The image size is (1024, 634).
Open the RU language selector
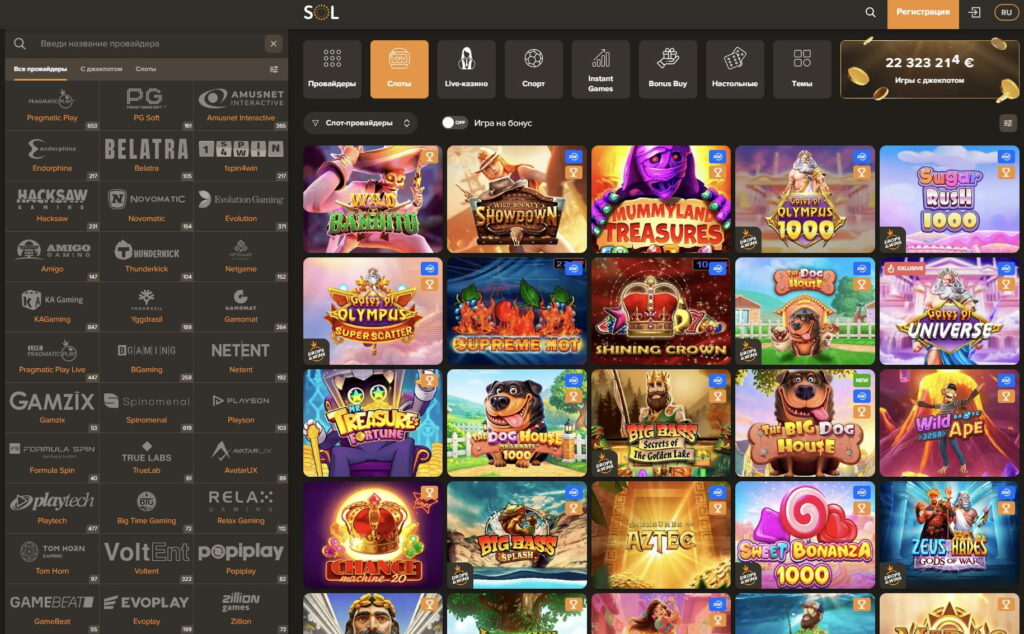pos(1006,12)
